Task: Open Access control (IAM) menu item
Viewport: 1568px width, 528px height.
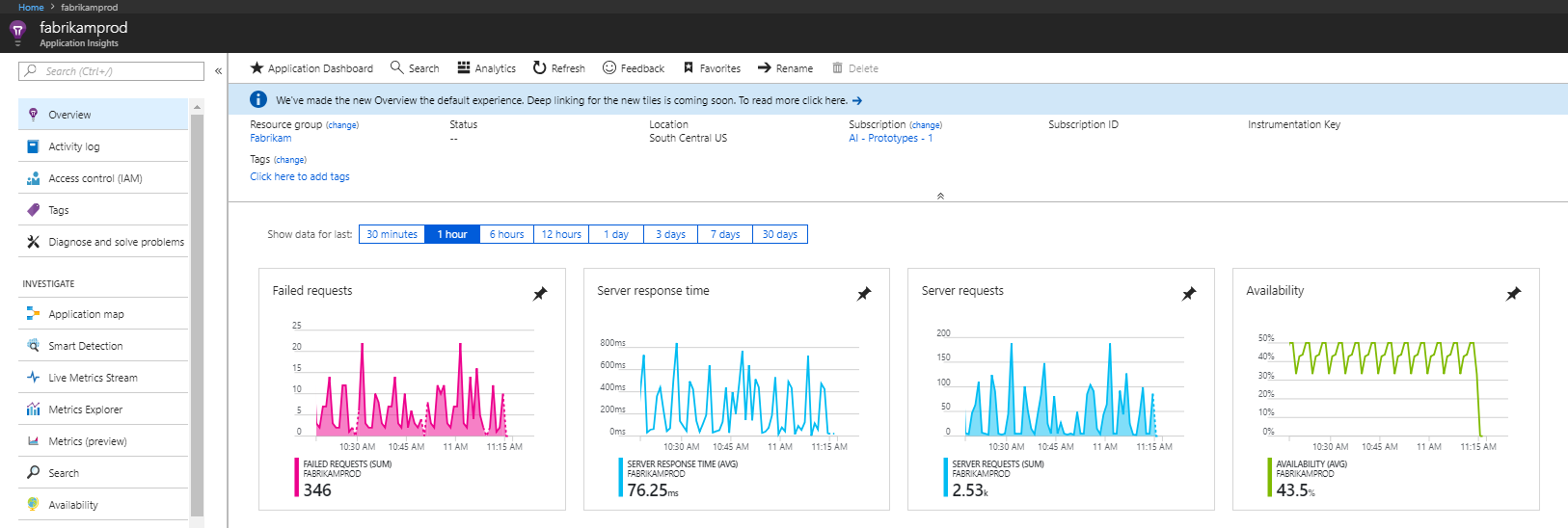Action: (x=95, y=178)
